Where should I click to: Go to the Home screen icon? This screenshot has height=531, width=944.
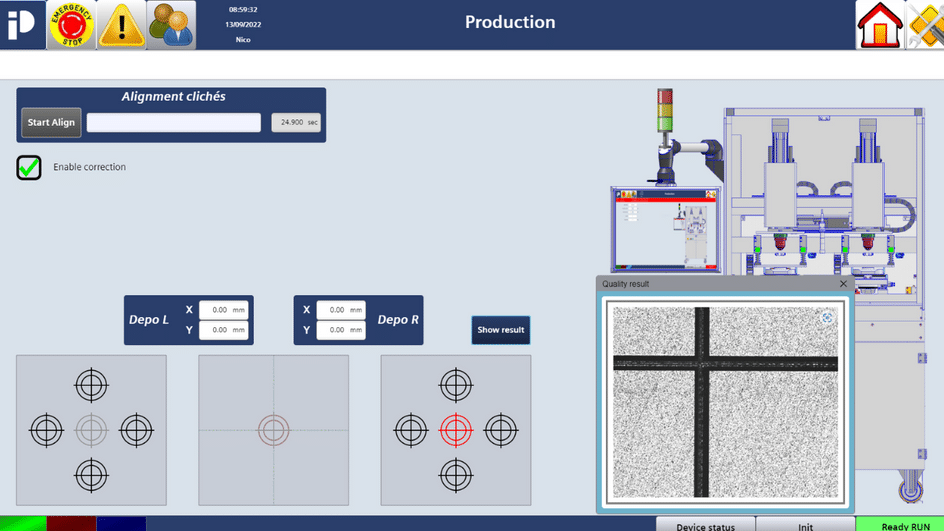pyautogui.click(x=880, y=25)
